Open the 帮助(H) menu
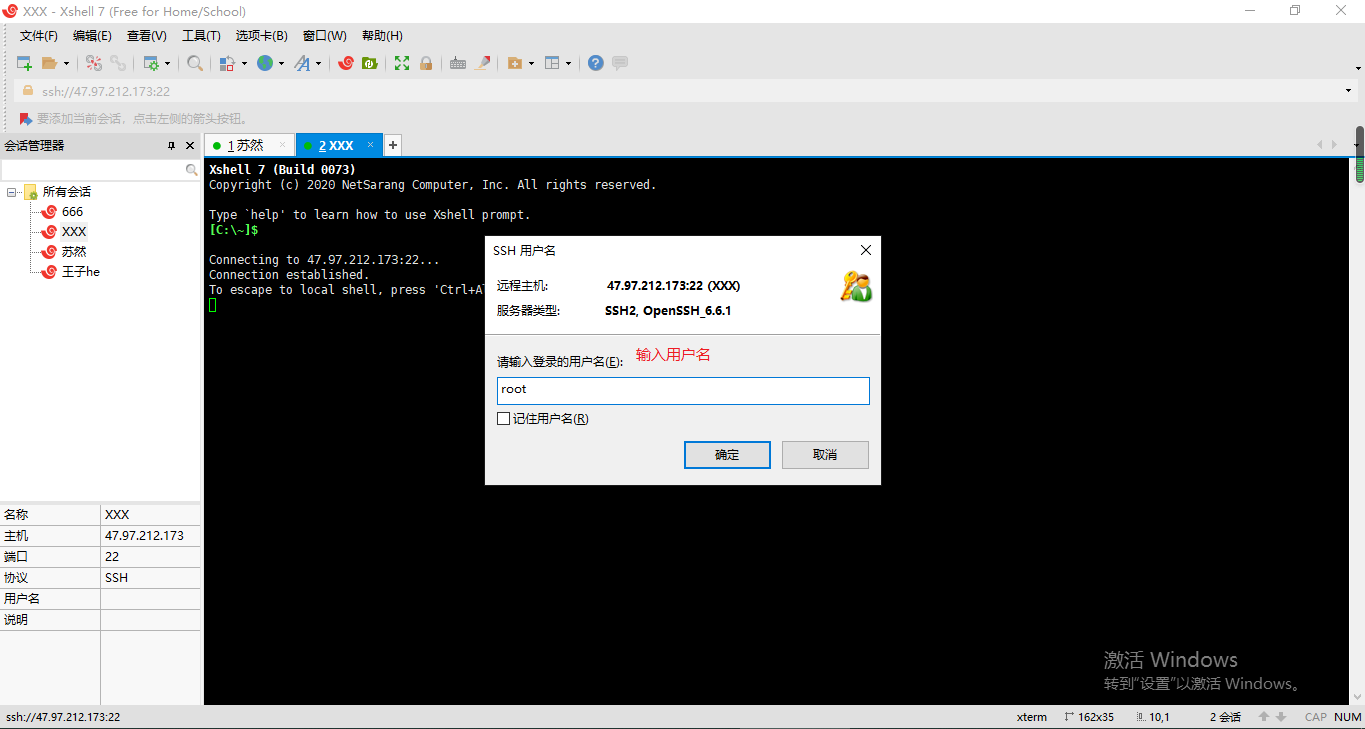 (x=382, y=36)
